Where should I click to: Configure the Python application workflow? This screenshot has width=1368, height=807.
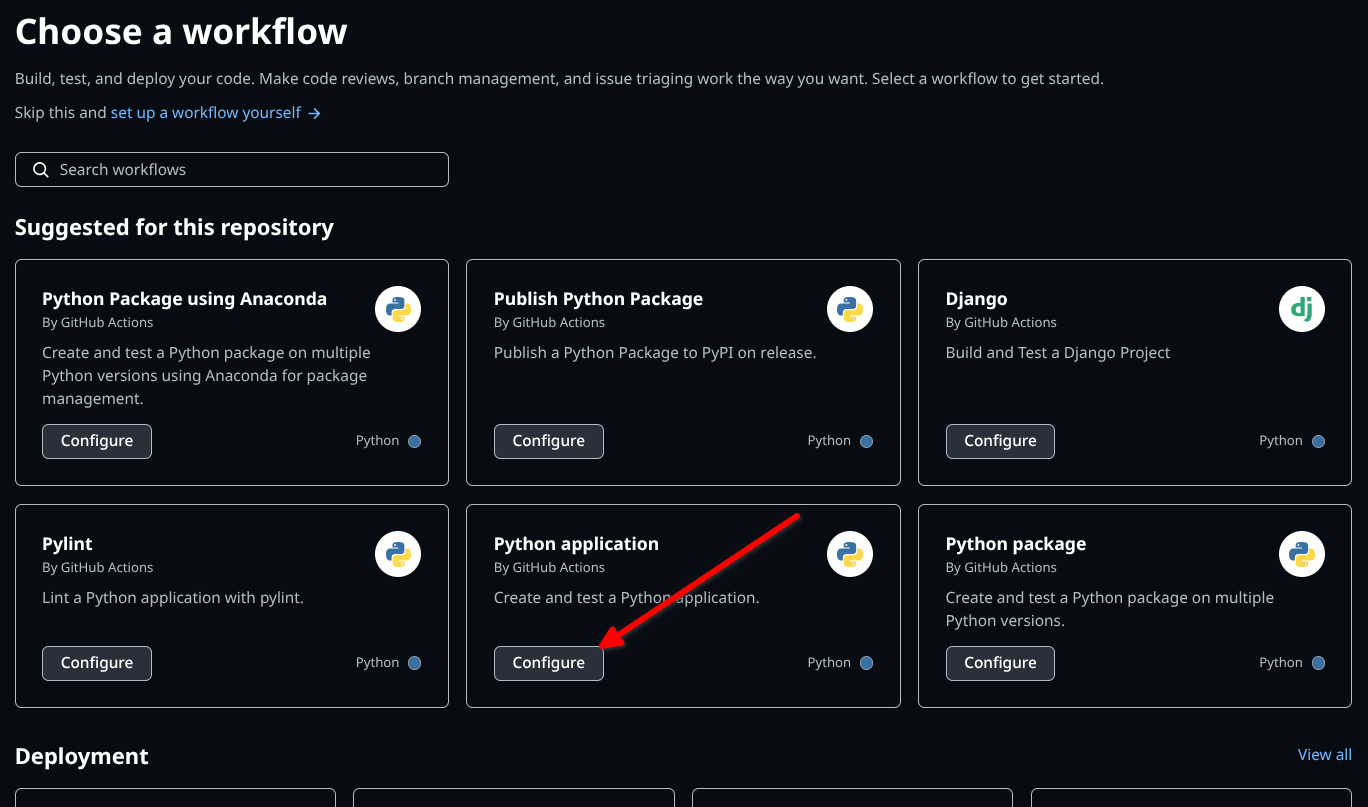click(549, 663)
